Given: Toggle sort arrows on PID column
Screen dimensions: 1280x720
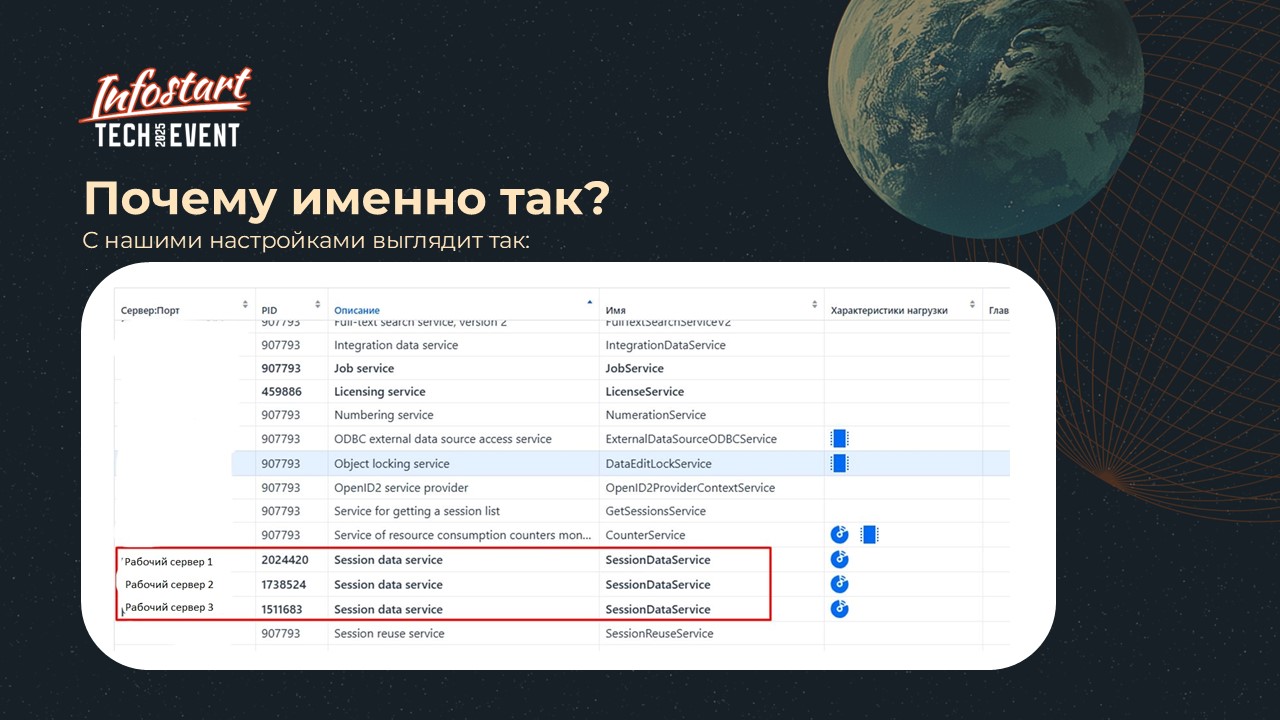Looking at the screenshot, I should click(x=318, y=305).
